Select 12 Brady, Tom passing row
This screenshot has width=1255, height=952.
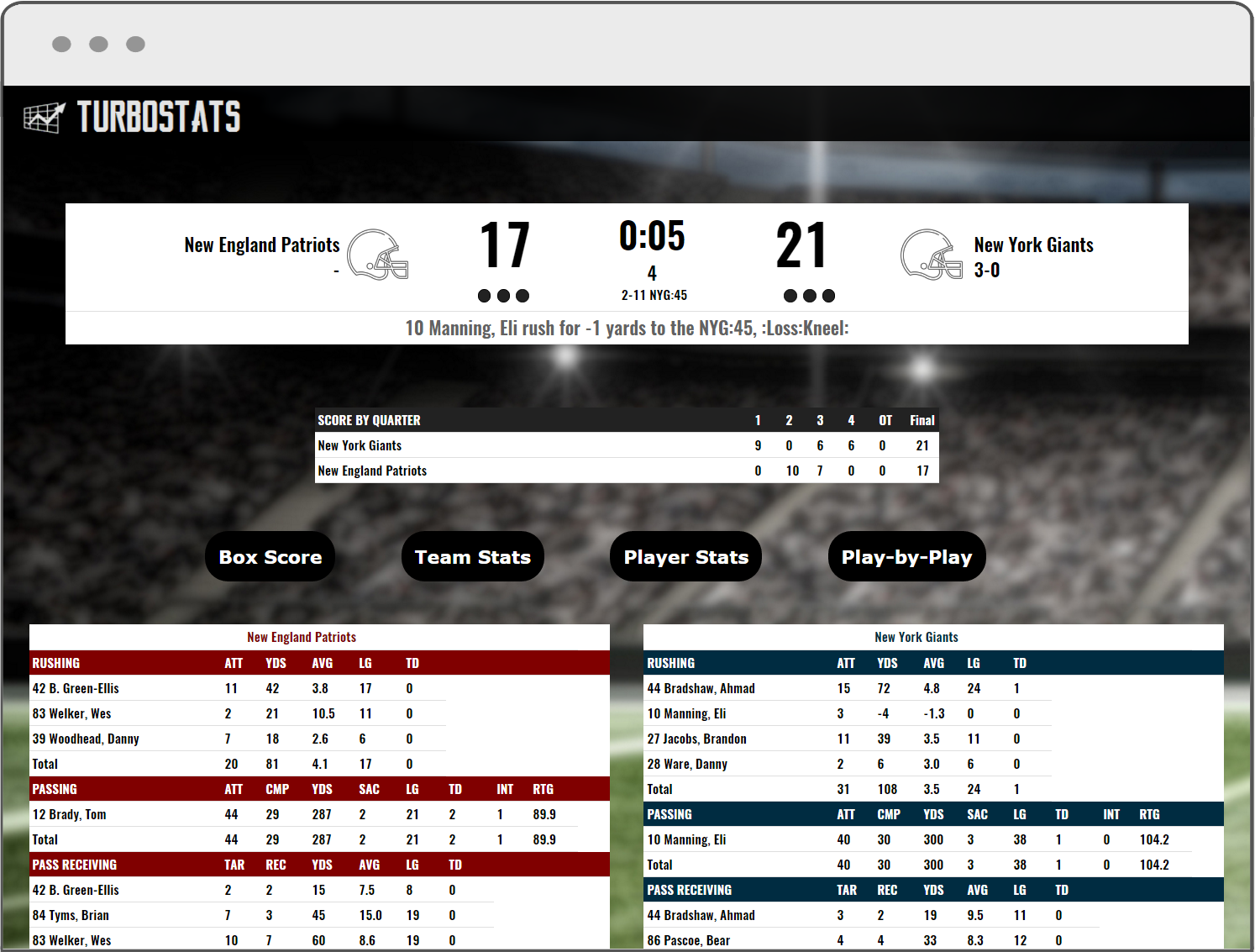302,814
